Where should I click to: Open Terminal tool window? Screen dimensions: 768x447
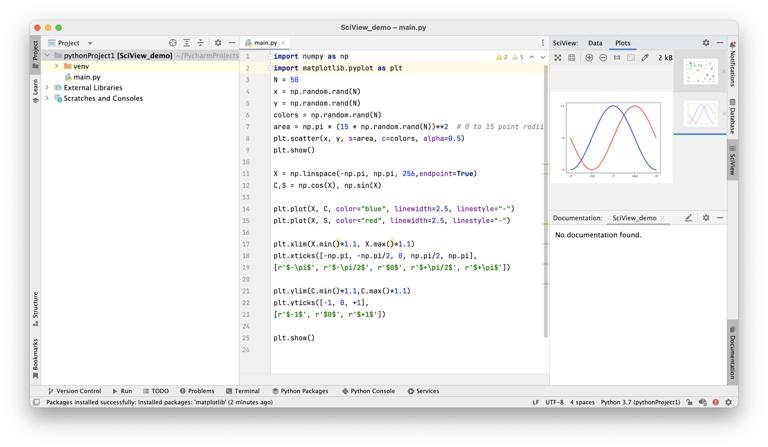point(243,391)
